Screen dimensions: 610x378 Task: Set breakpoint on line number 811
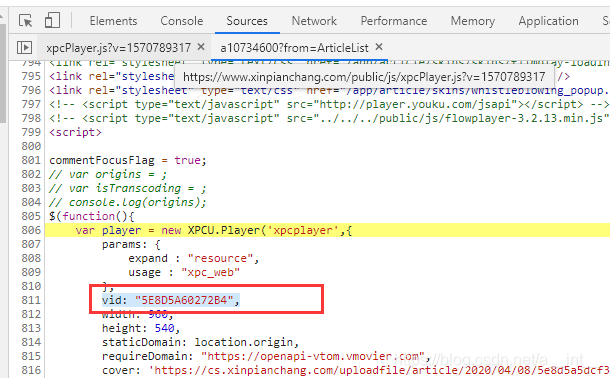[31, 300]
